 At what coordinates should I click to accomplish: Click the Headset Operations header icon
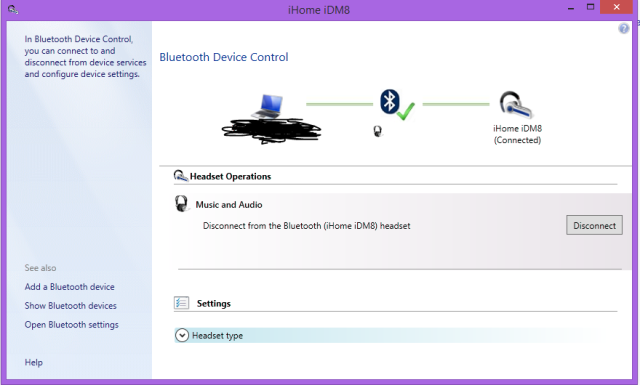click(180, 176)
